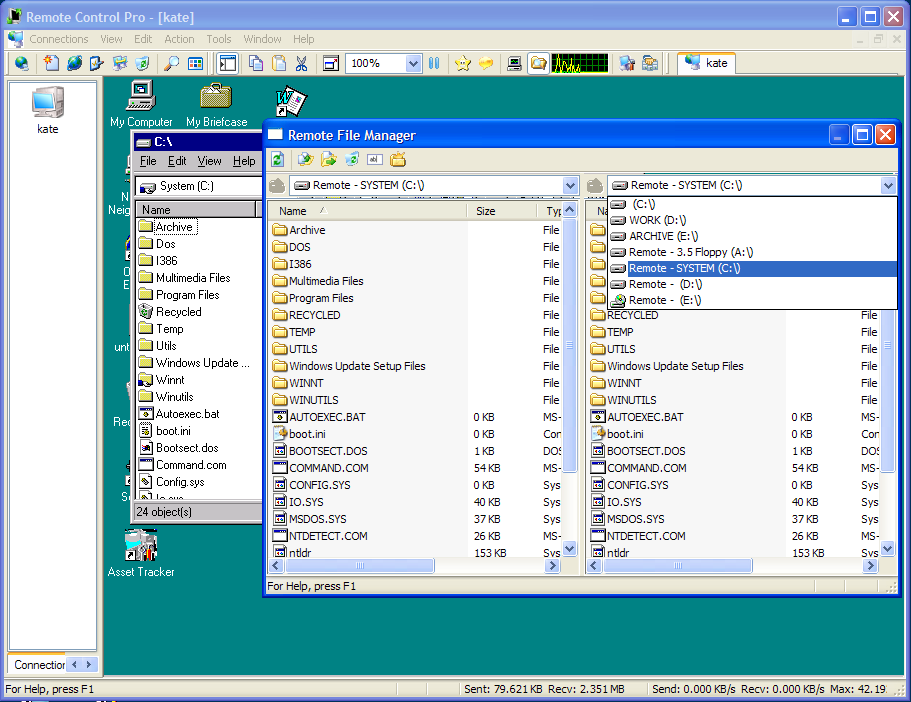Image resolution: width=911 pixels, height=702 pixels.
Task: Click the Paste clipboard icon in the main toolbar
Action: 279,63
